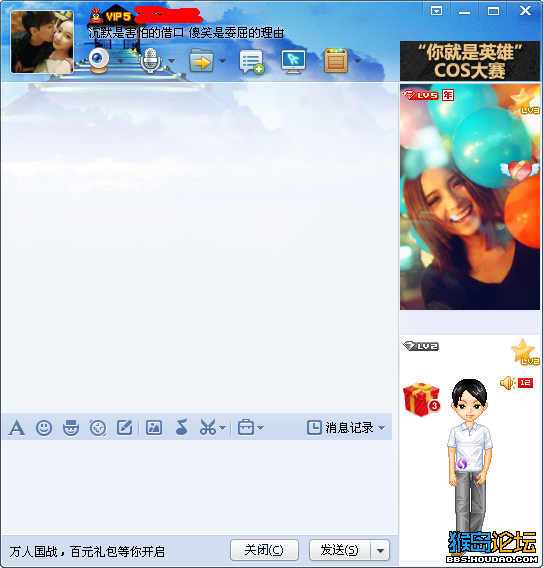Click the speaker icon with 12
Image resolution: width=543 pixels, height=568 pixels.
(517, 383)
